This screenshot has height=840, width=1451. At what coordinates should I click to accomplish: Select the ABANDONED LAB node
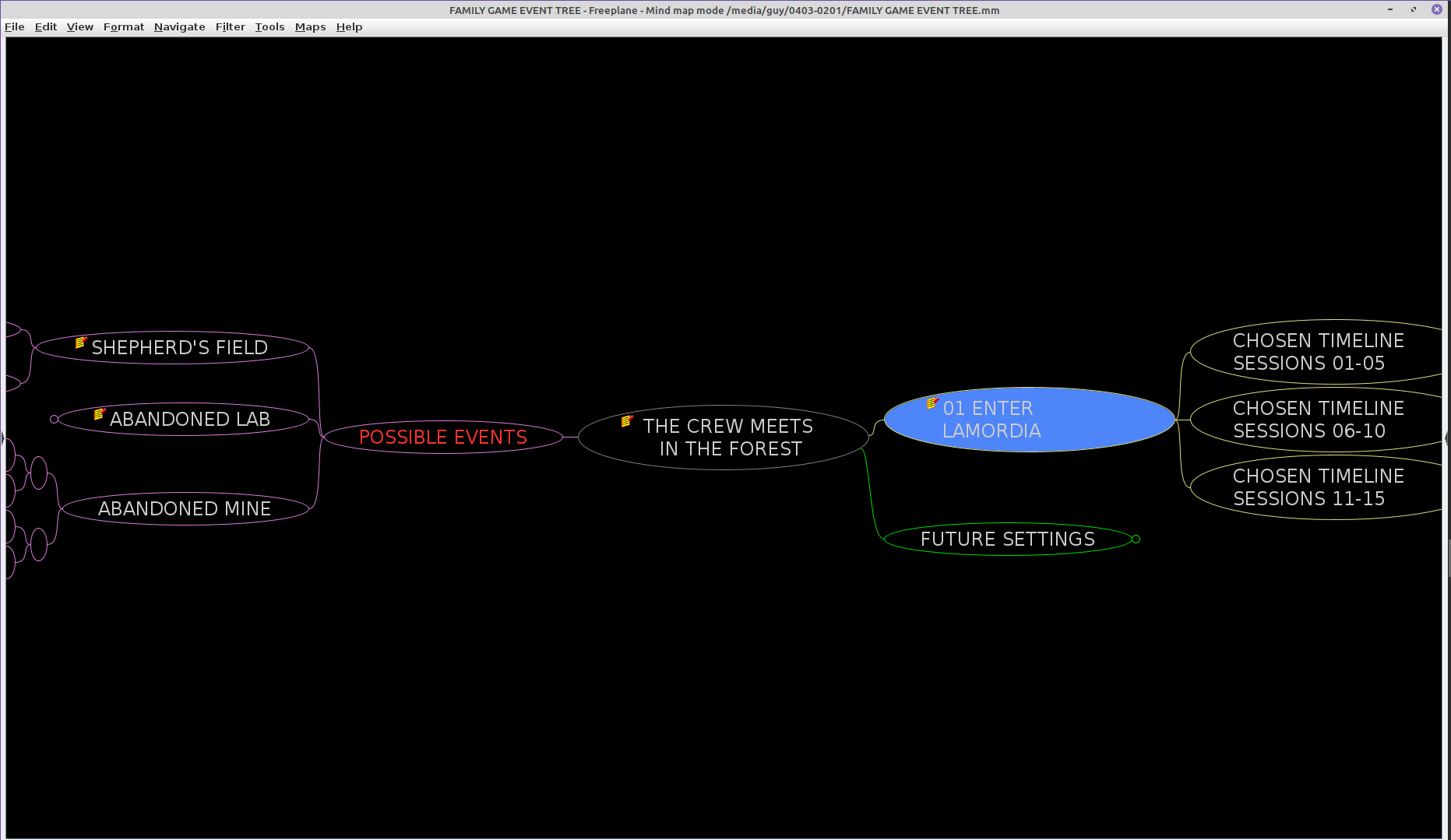click(x=184, y=419)
